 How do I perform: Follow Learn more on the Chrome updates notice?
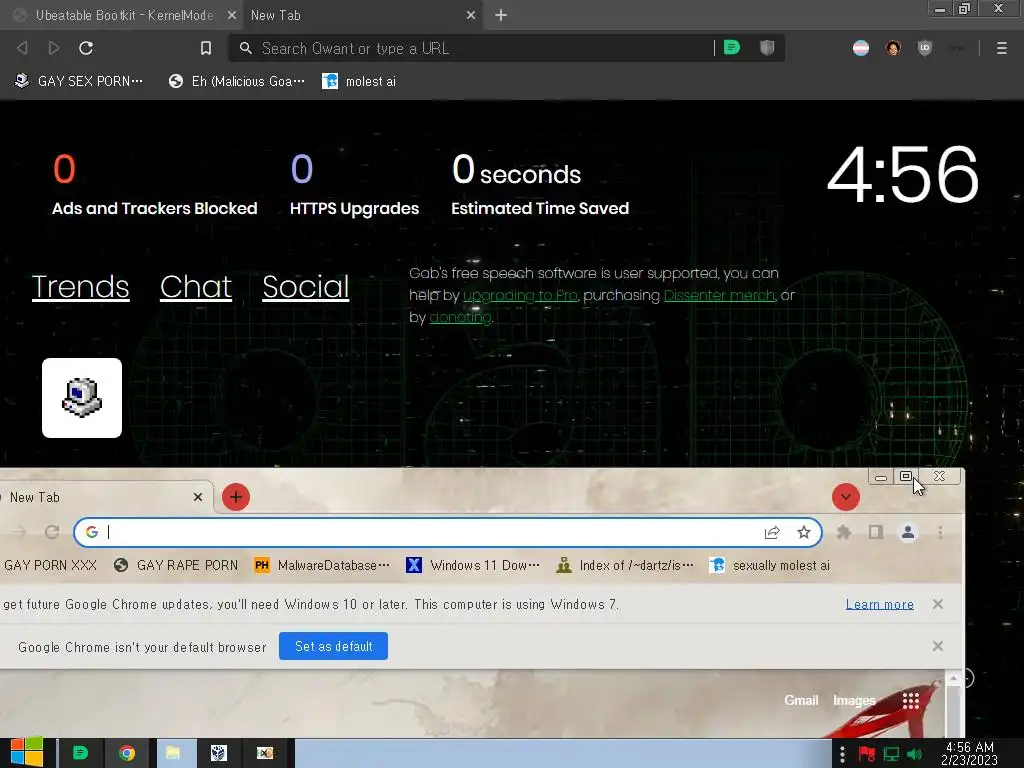[880, 604]
